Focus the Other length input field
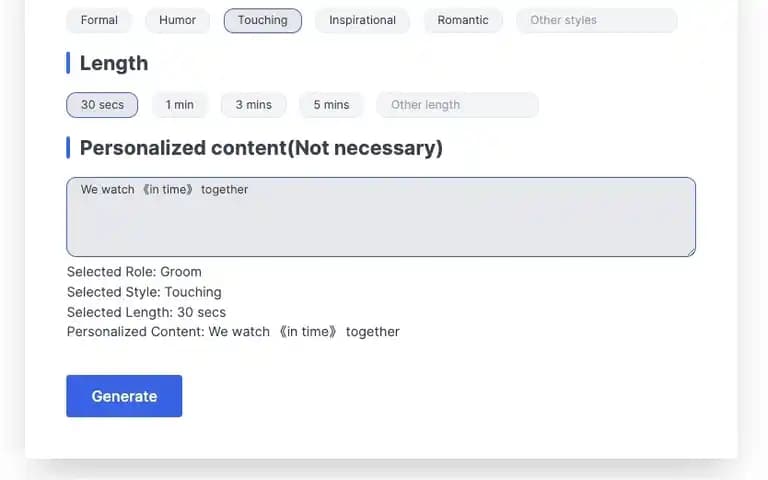 click(457, 105)
